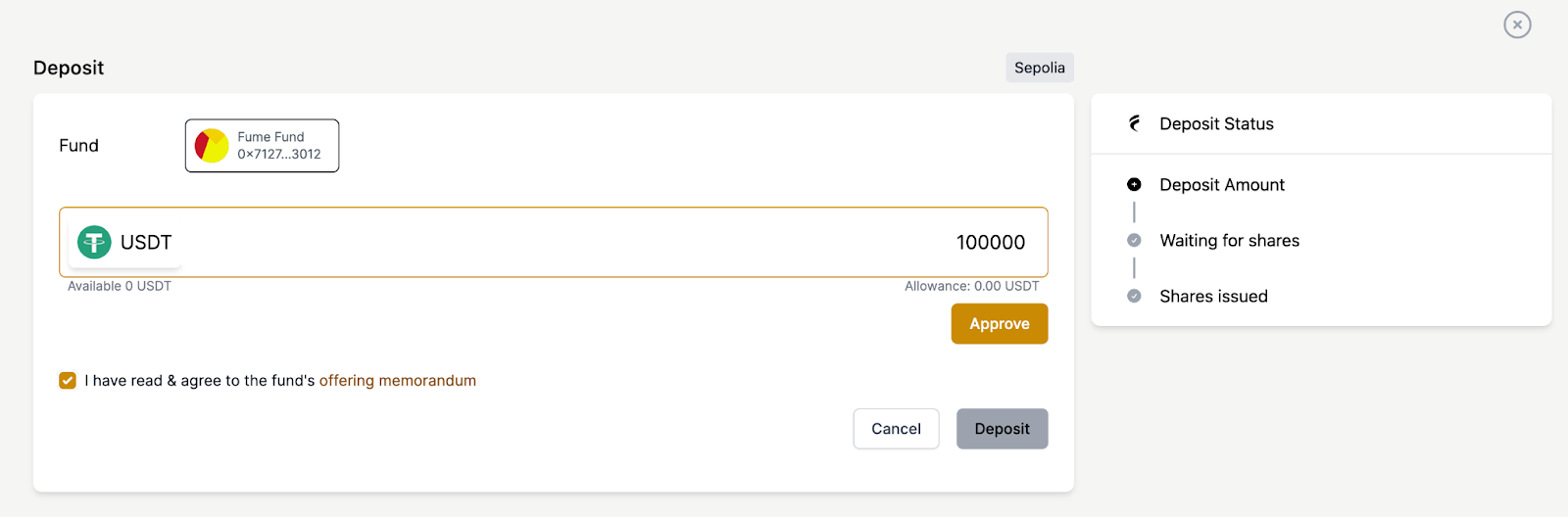Image resolution: width=1568 pixels, height=518 pixels.
Task: Click the Available 0 USDT balance text
Action: 120,286
